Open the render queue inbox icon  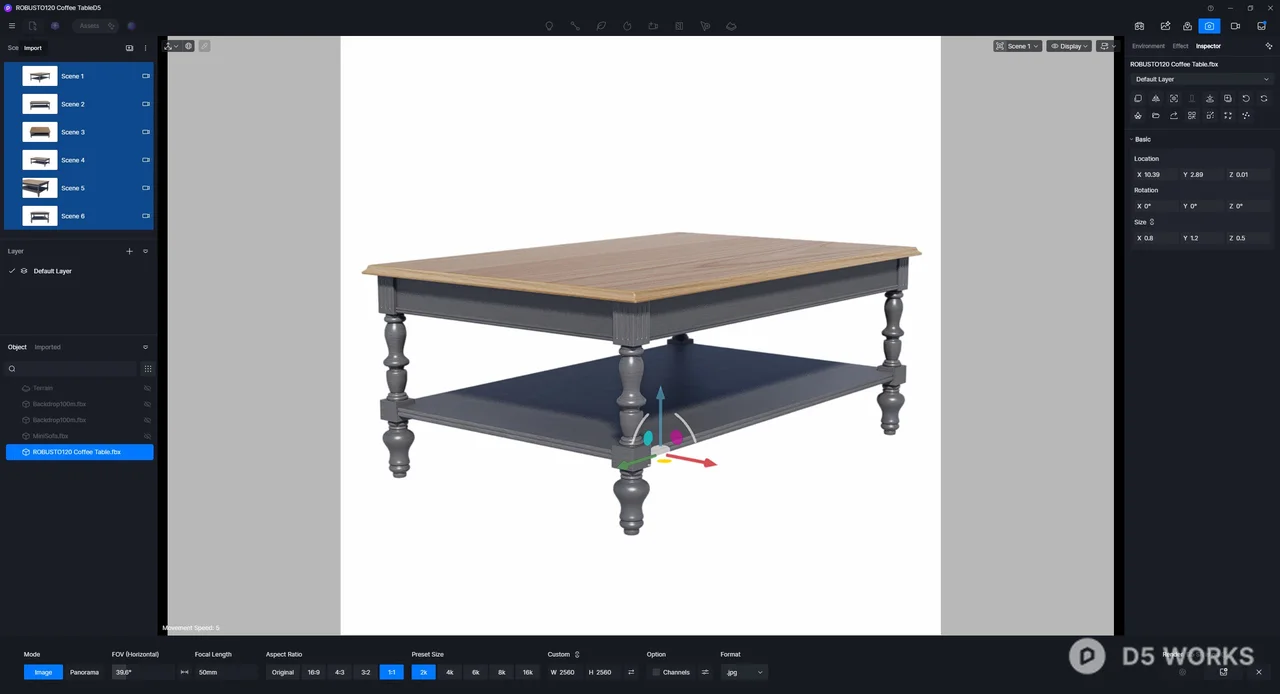point(1261,26)
